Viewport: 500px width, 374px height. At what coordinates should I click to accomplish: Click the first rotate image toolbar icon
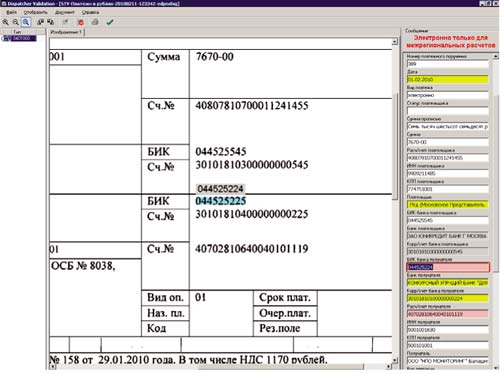[41, 22]
